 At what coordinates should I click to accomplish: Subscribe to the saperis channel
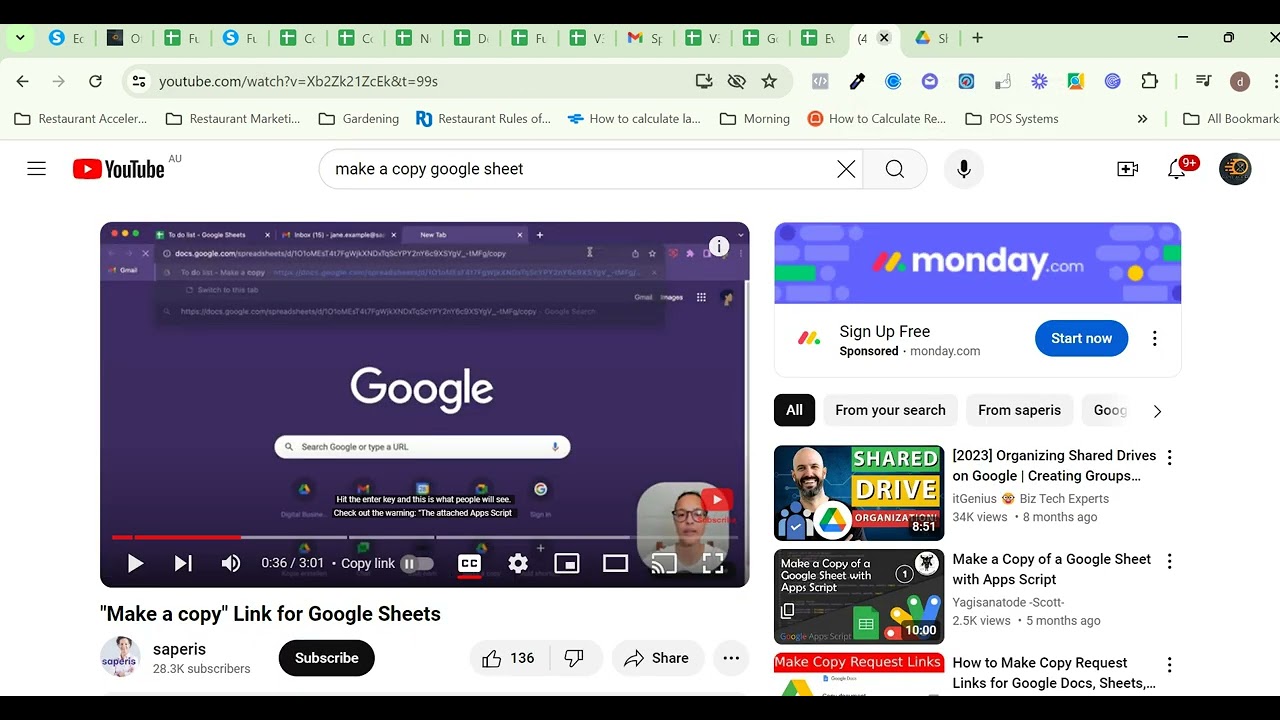pyautogui.click(x=326, y=658)
